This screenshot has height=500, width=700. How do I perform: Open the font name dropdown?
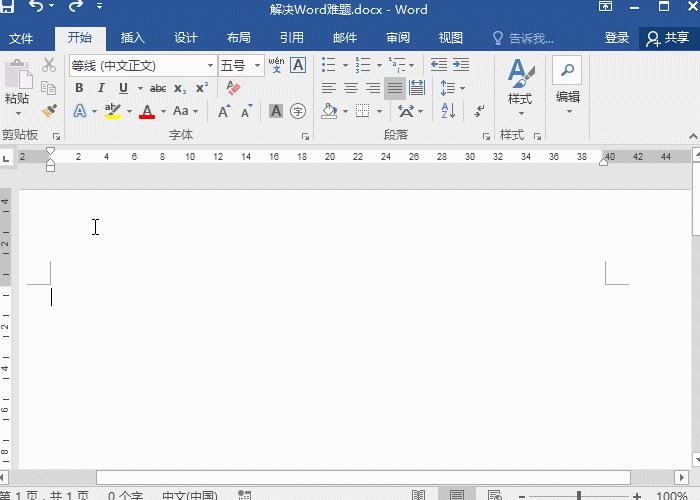pos(210,66)
